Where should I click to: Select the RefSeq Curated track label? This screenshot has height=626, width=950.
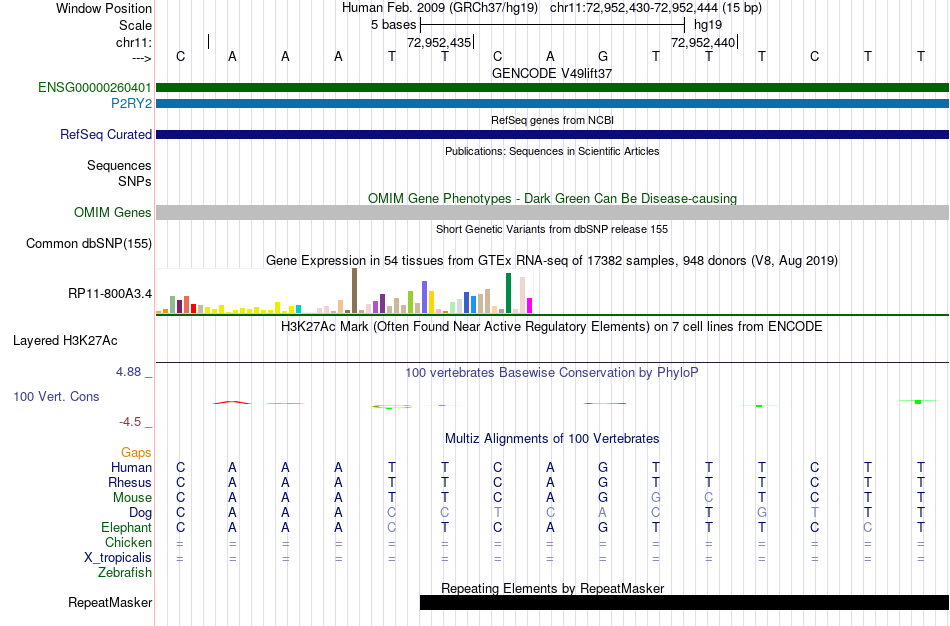[106, 134]
